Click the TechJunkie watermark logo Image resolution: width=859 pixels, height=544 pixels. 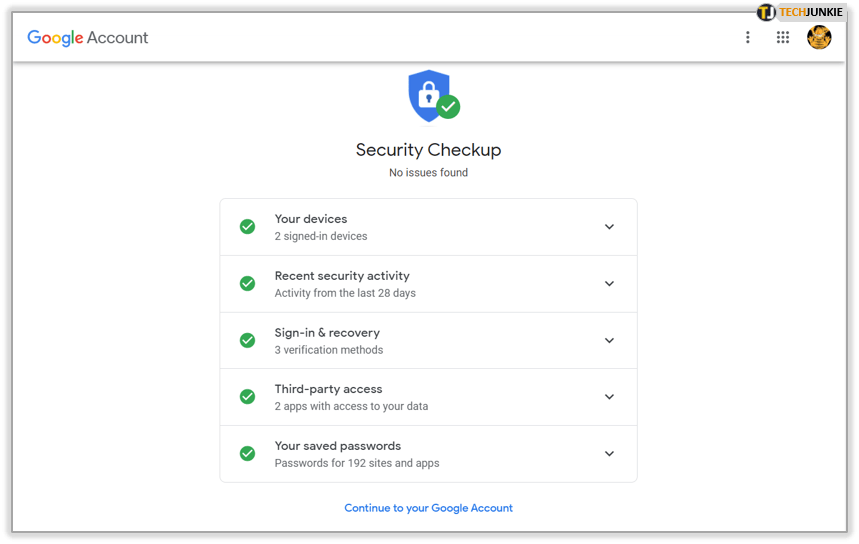(800, 12)
